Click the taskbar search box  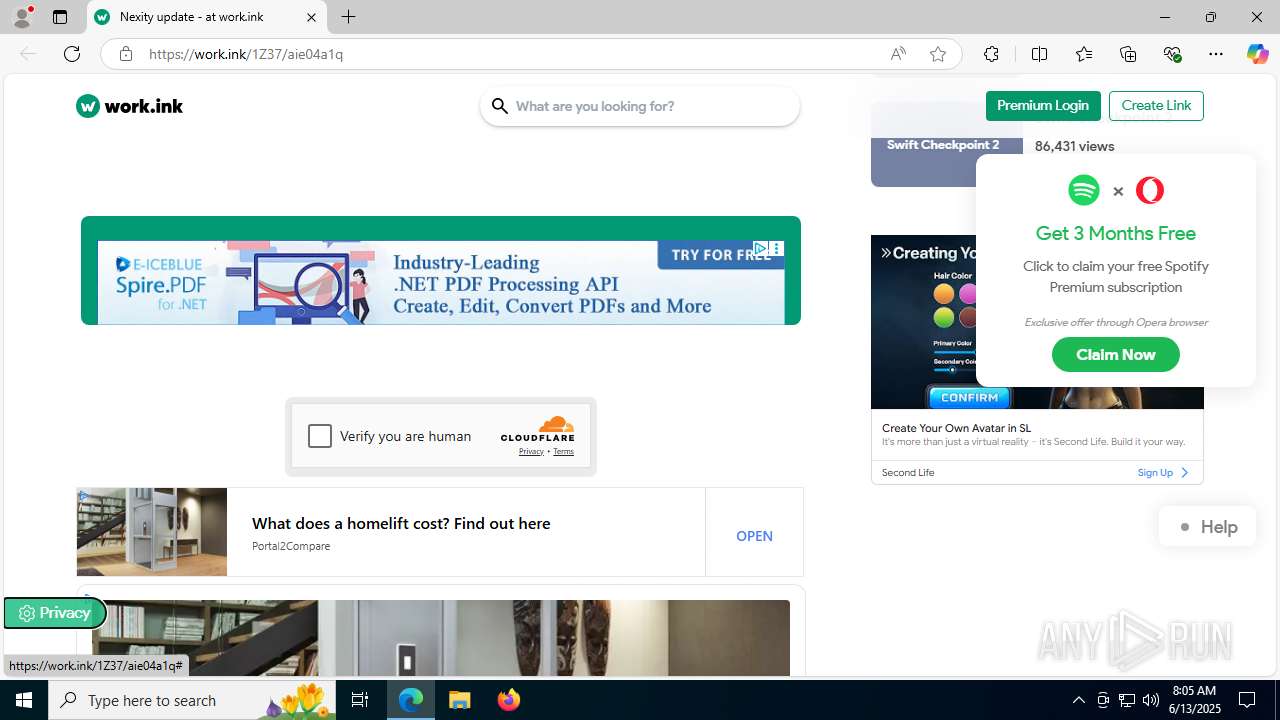(194, 700)
